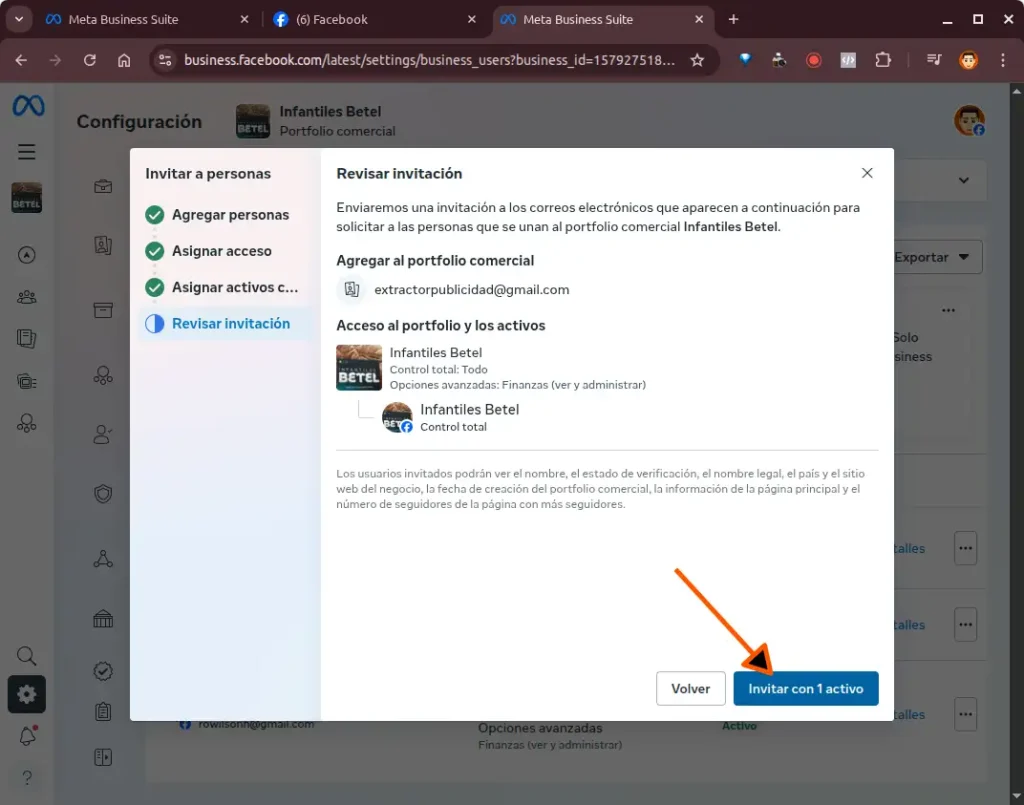Open the Revisar invitación step

coord(230,324)
